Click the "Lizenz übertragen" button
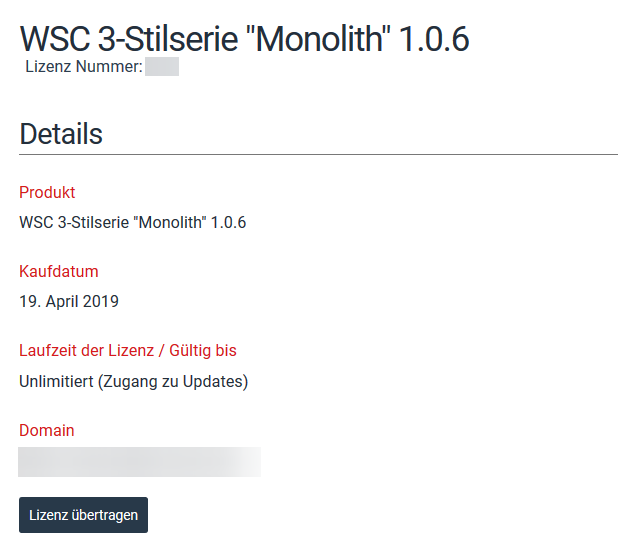This screenshot has height=556, width=618. point(83,515)
